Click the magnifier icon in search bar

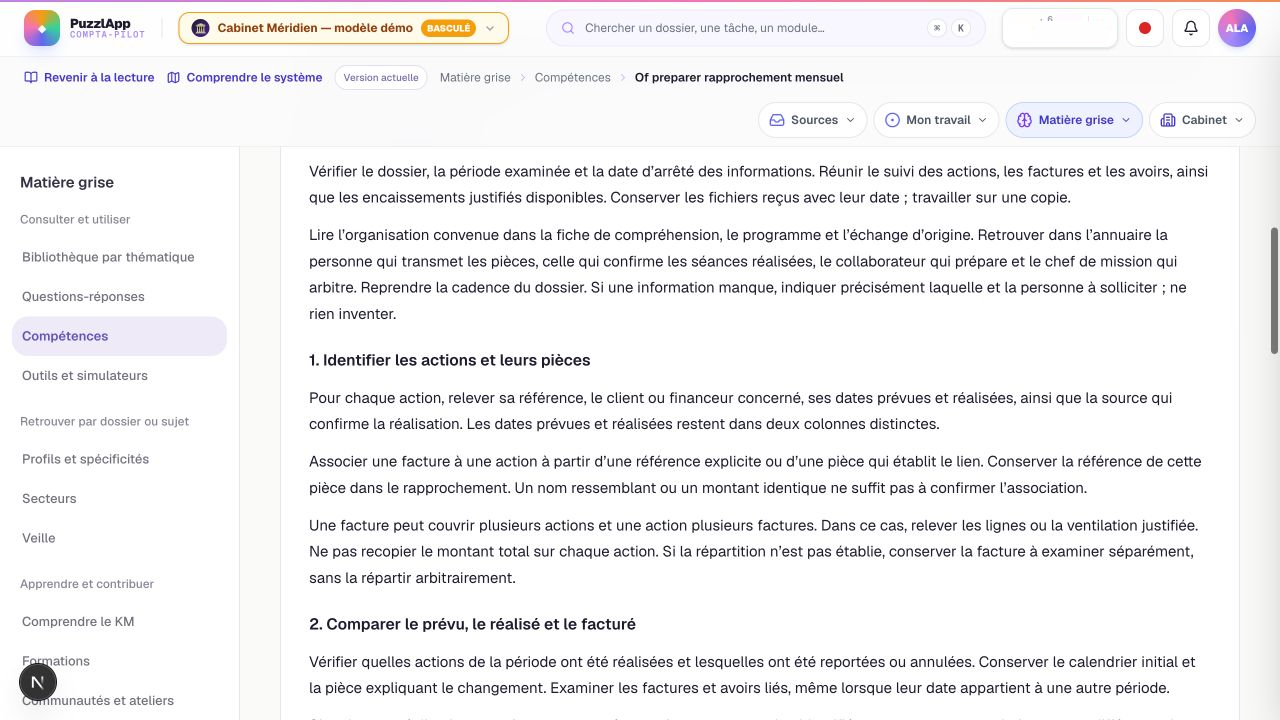tap(568, 28)
